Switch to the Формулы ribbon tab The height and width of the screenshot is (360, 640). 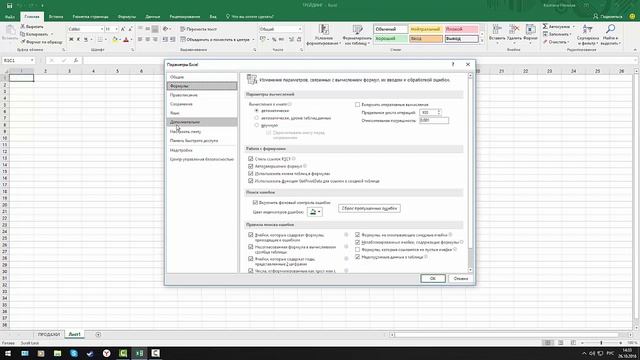[127, 17]
